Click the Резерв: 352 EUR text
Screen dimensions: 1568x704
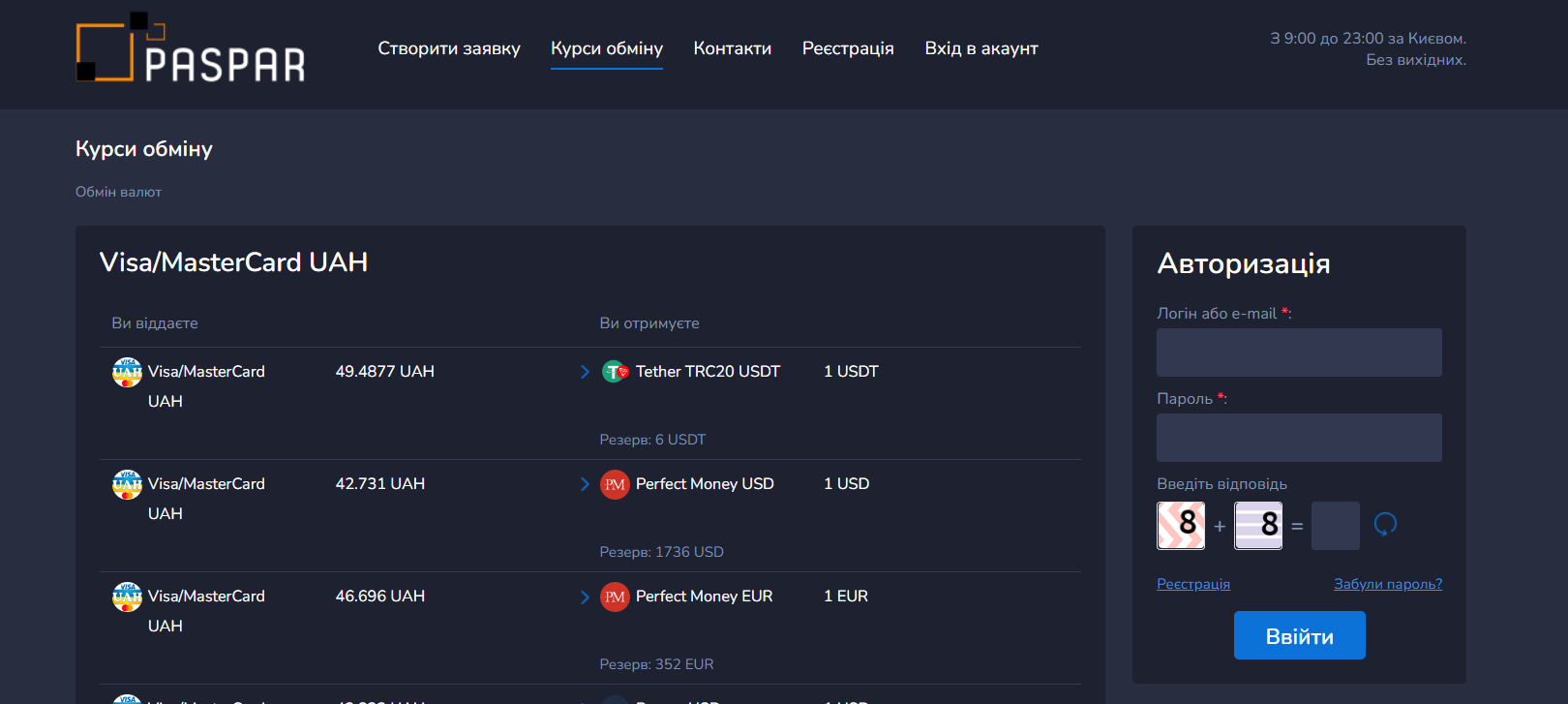point(656,664)
